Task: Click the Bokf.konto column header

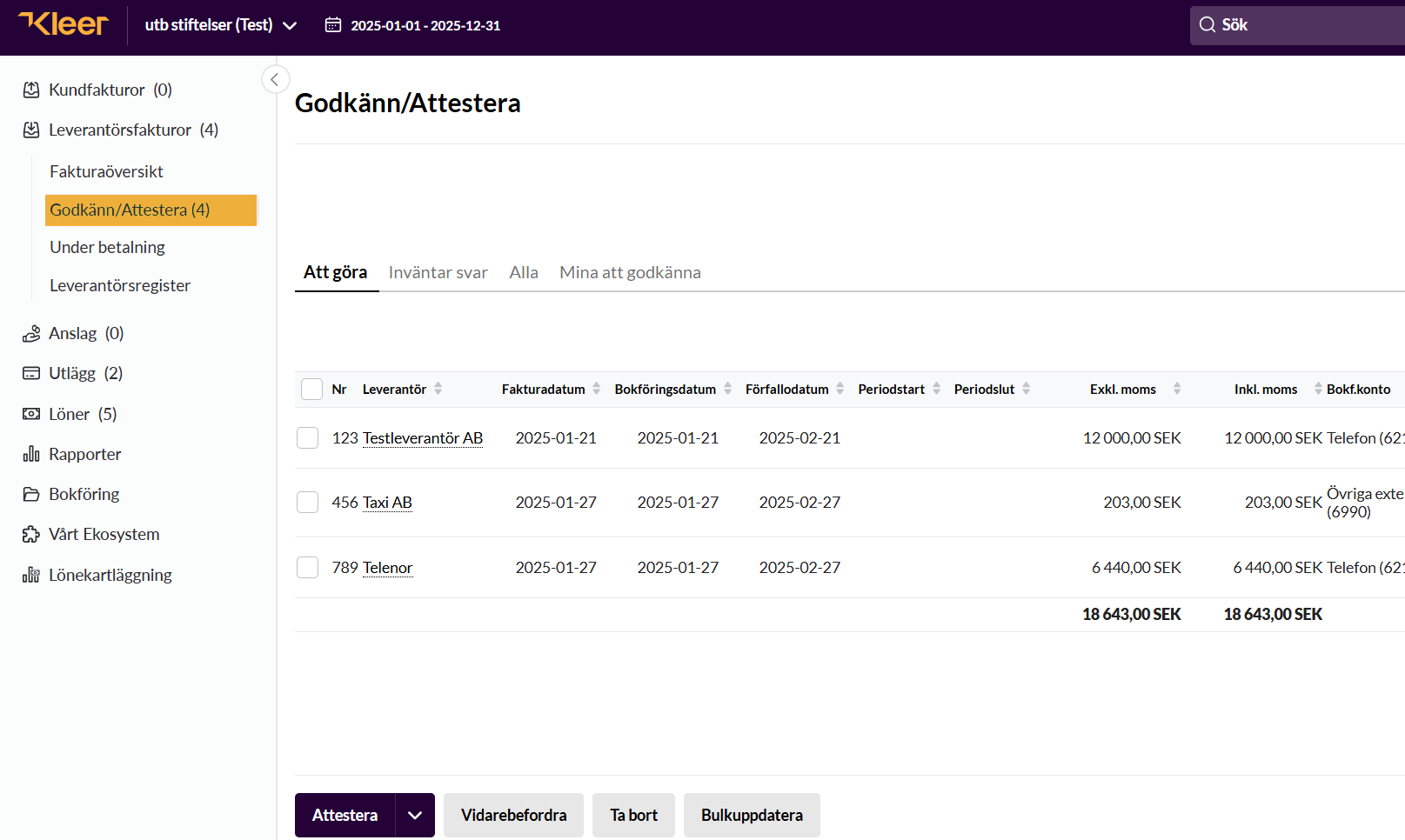Action: click(x=1358, y=389)
